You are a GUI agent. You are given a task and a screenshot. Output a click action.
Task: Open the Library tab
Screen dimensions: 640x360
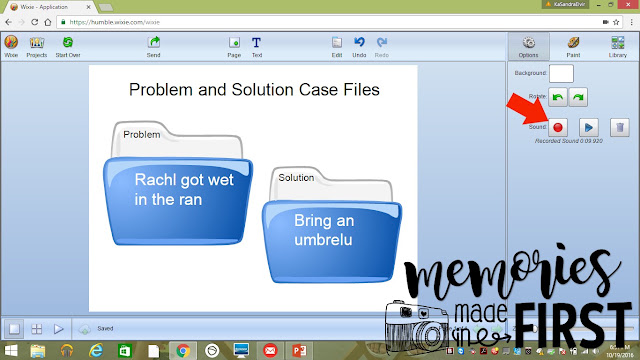click(618, 47)
